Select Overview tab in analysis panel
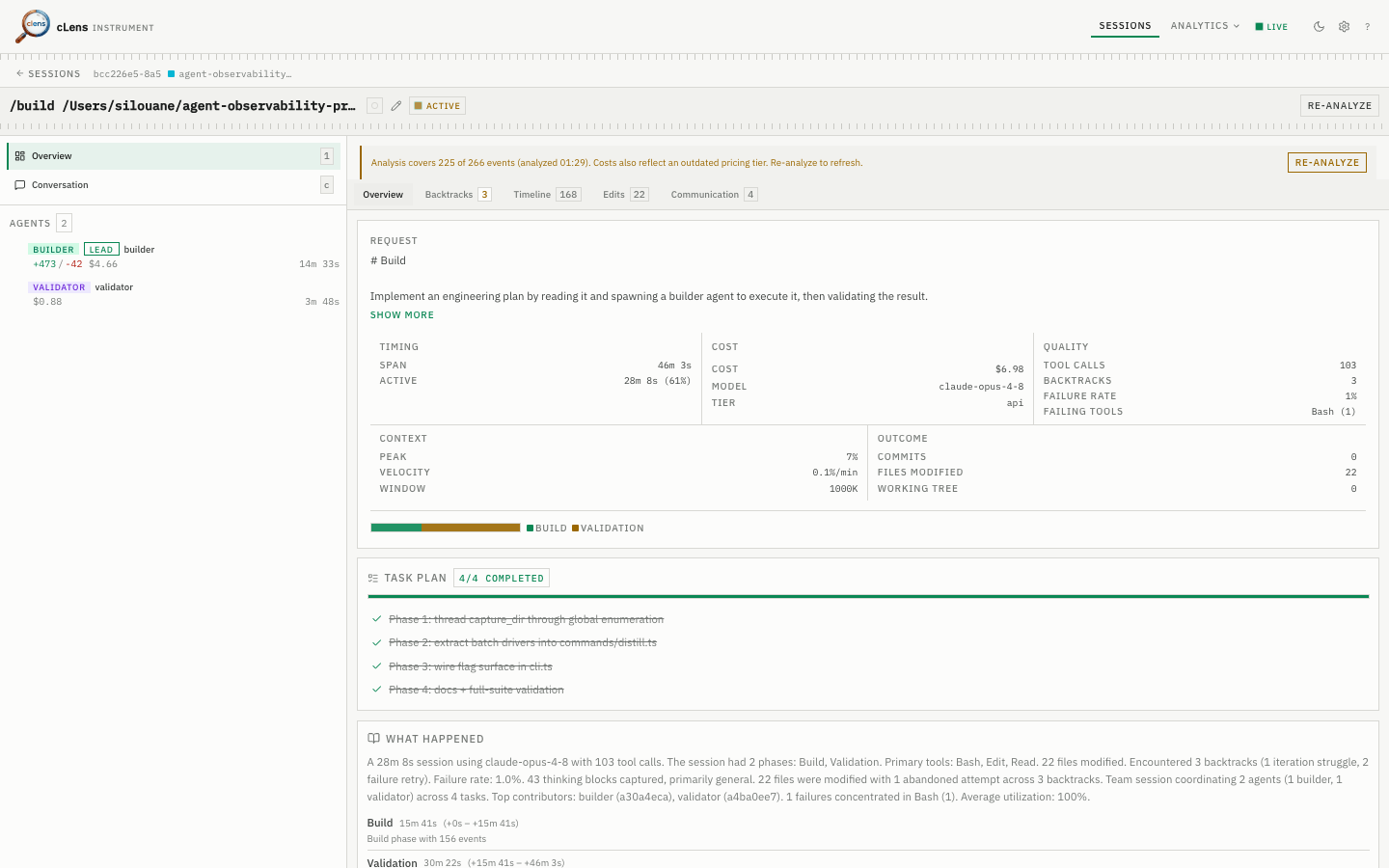The width and height of the screenshot is (1389, 868). [383, 195]
